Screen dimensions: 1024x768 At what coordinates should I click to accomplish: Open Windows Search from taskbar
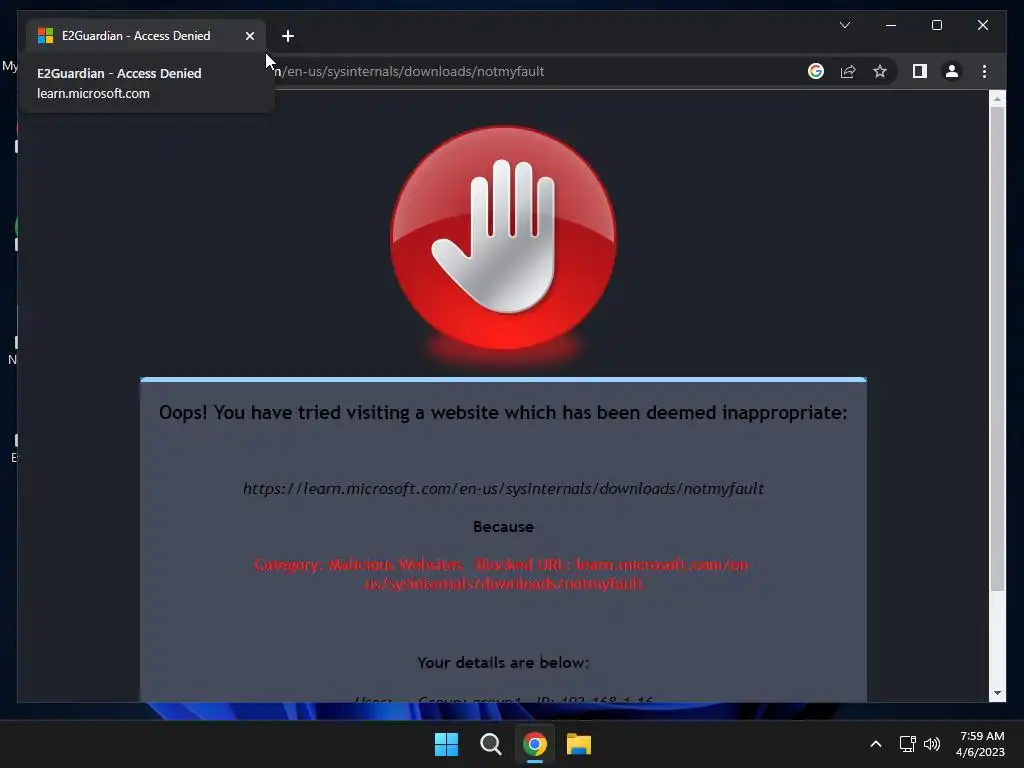tap(490, 744)
